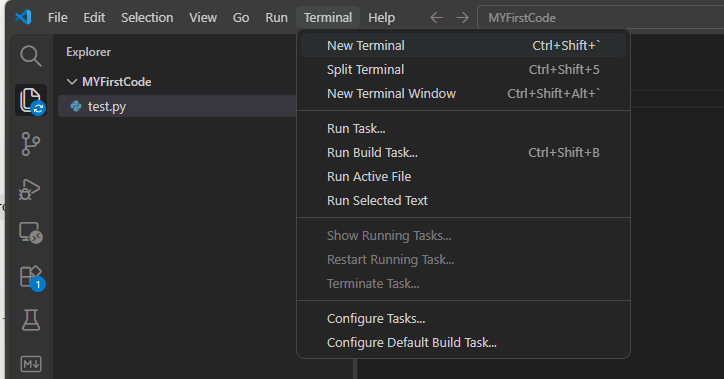Screen dimensions: 724x379
Task: Click Terminate Task... entry
Action: point(464,283)
